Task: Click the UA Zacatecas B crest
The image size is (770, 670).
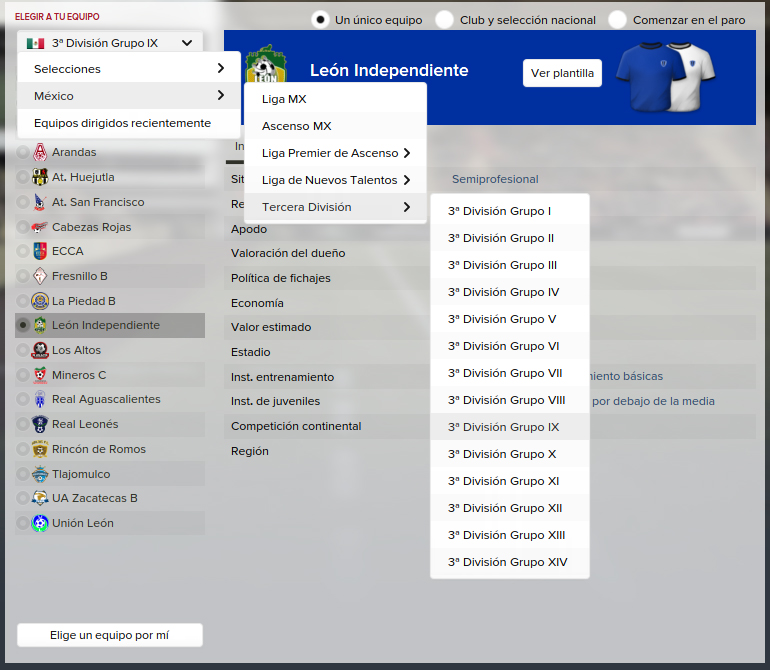Action: (40, 498)
